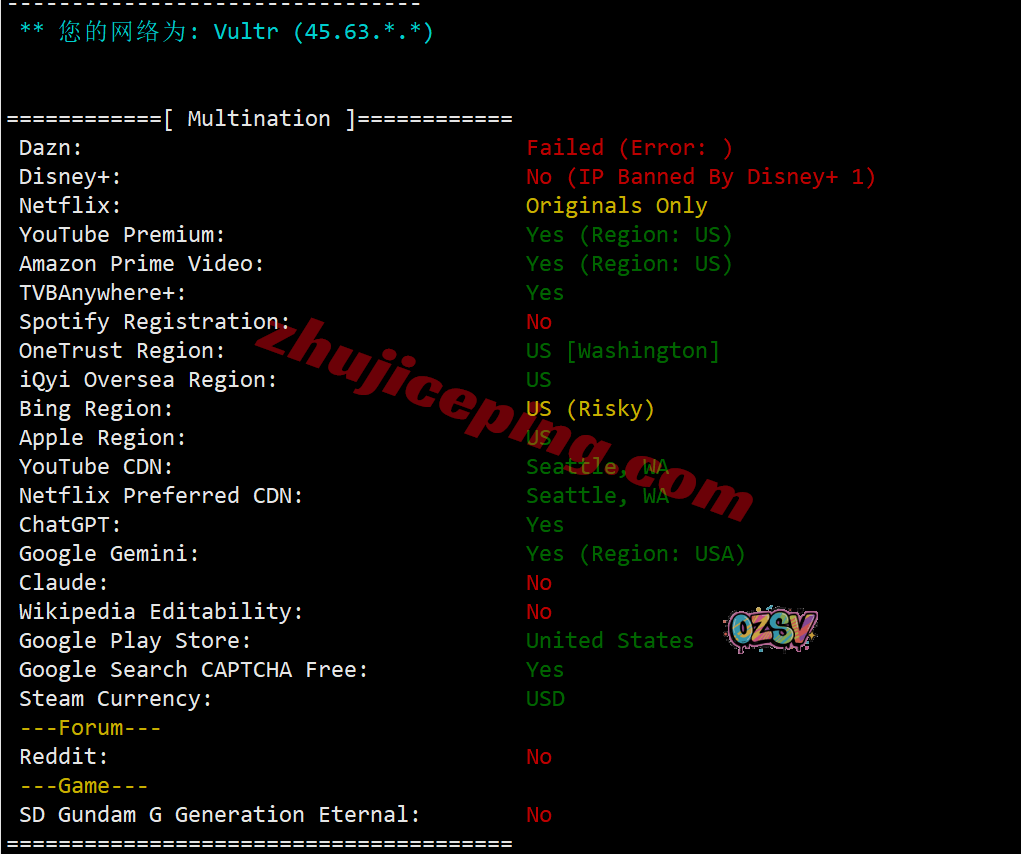Click the Amazon Prime Video region result
1021x854 pixels.
(x=630, y=264)
